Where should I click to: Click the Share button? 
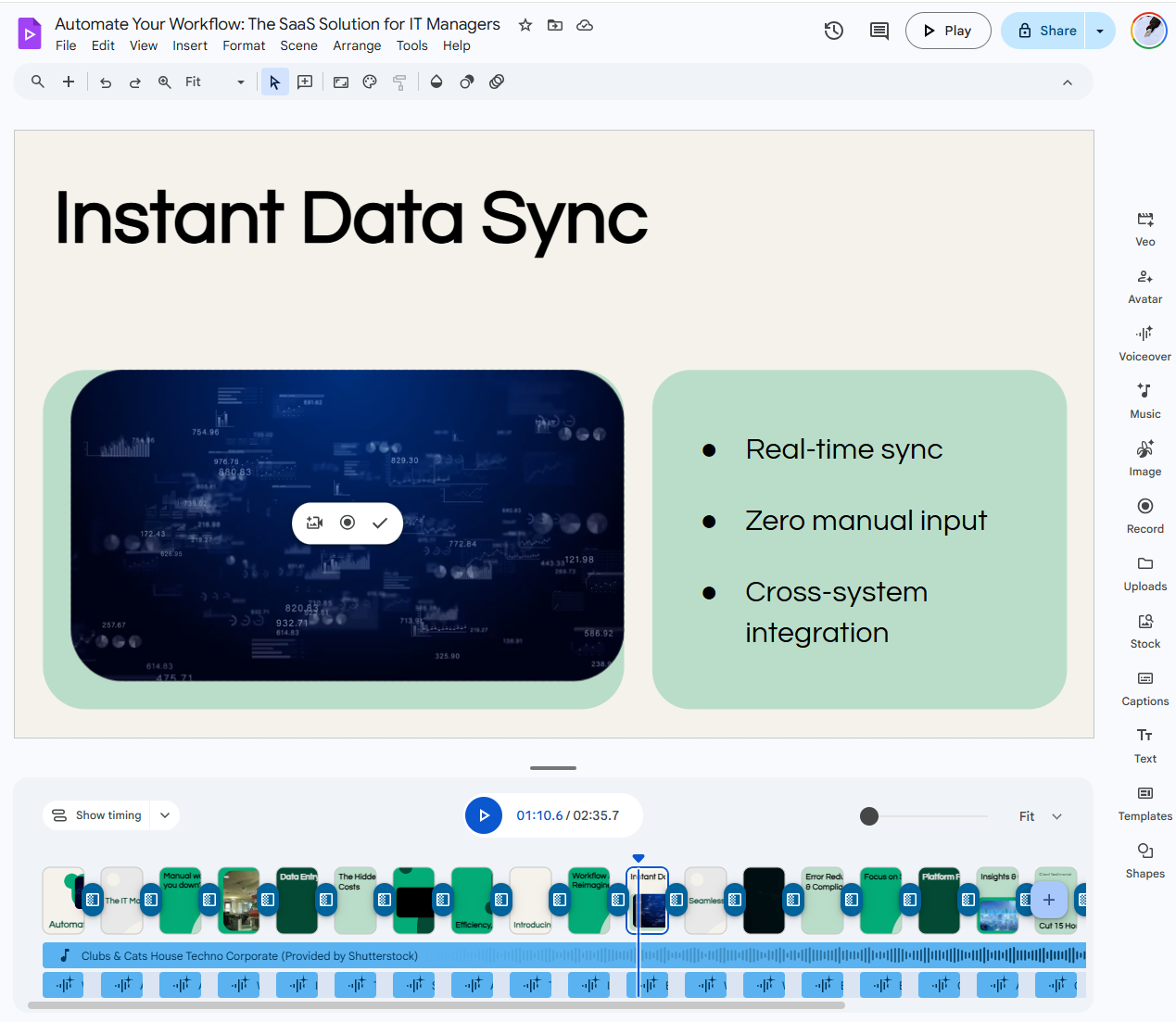click(1045, 31)
